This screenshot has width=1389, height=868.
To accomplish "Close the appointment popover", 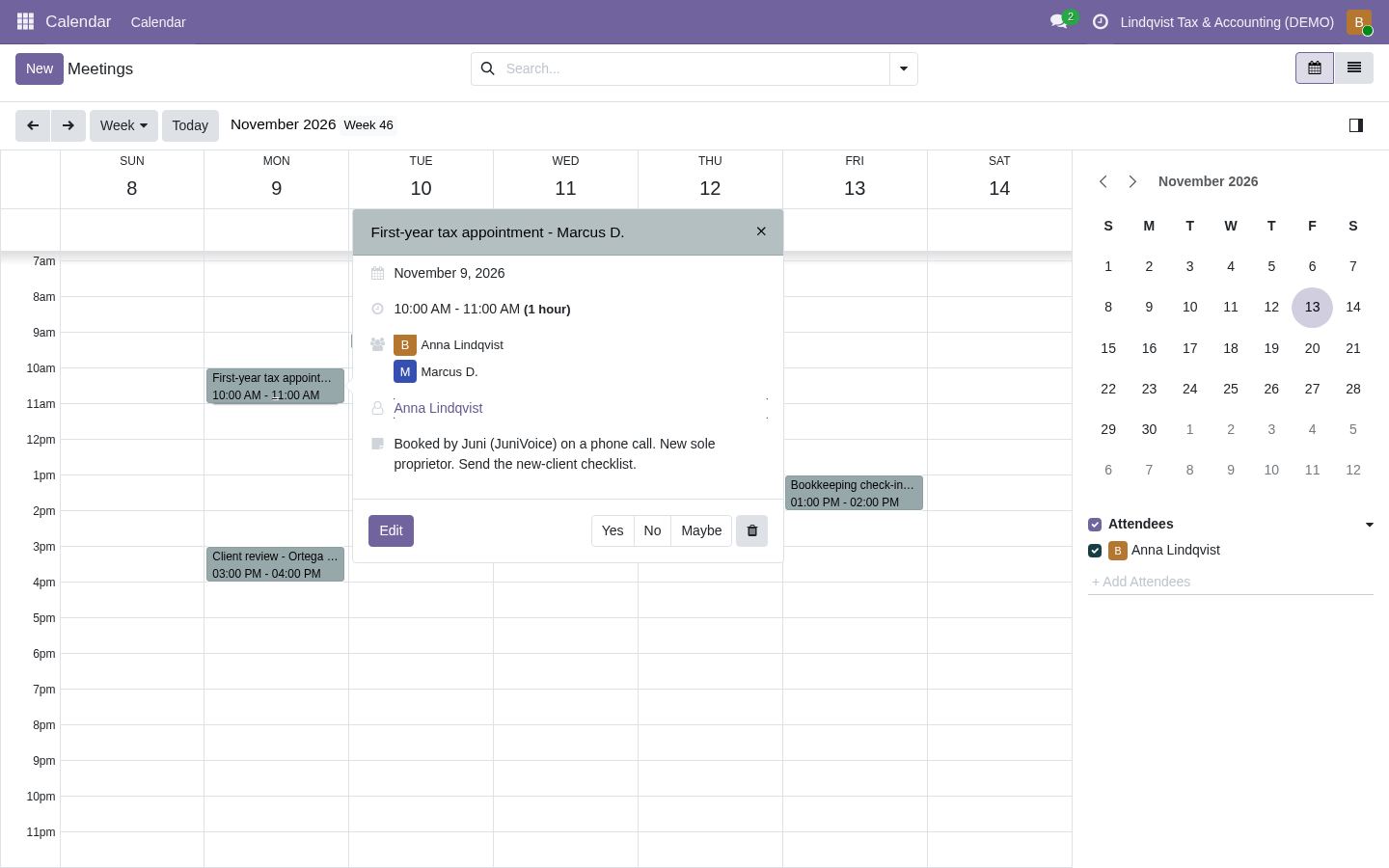I will click(761, 231).
